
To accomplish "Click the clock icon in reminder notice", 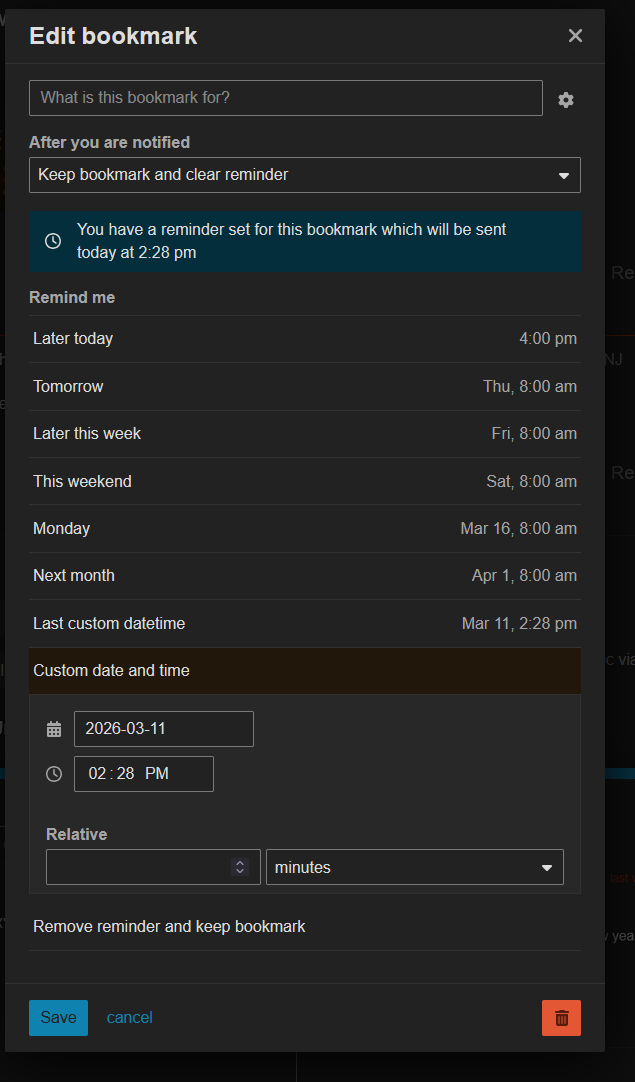I will pos(54,241).
